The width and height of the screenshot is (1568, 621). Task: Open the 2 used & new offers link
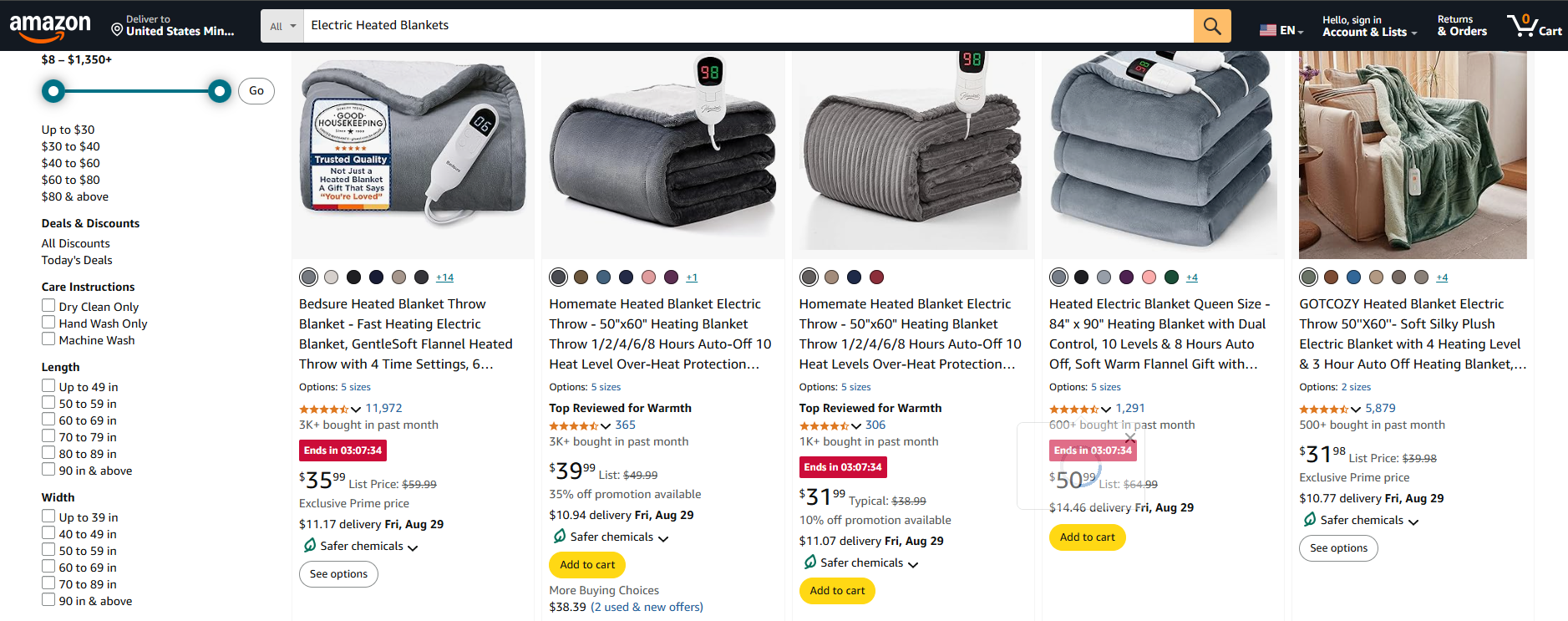(x=647, y=606)
